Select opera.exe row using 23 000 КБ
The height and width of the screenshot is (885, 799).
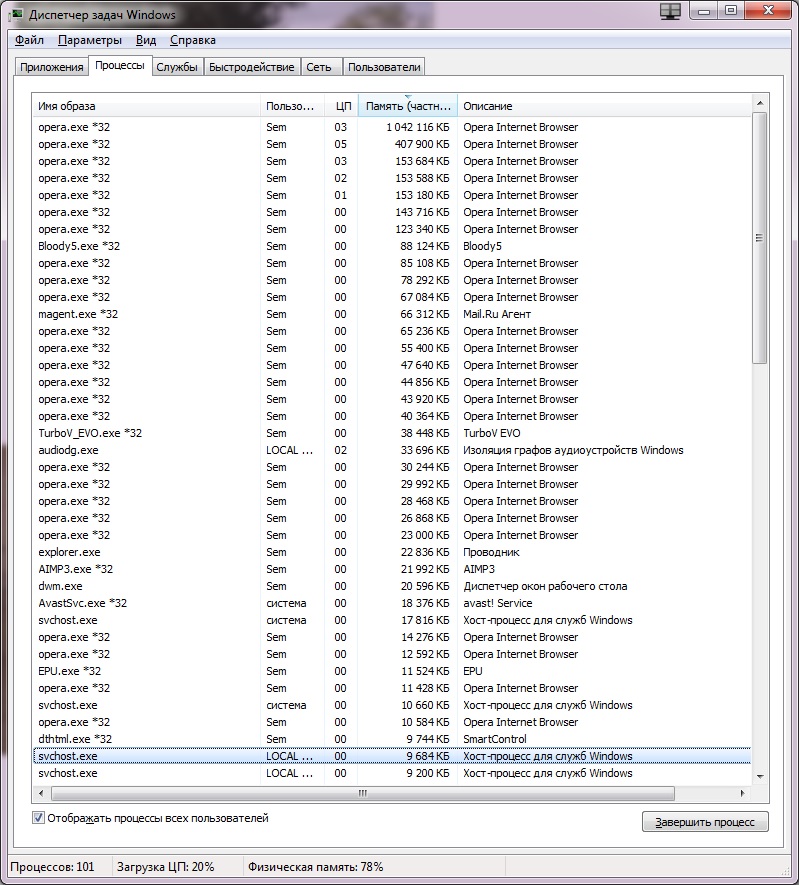click(x=392, y=535)
